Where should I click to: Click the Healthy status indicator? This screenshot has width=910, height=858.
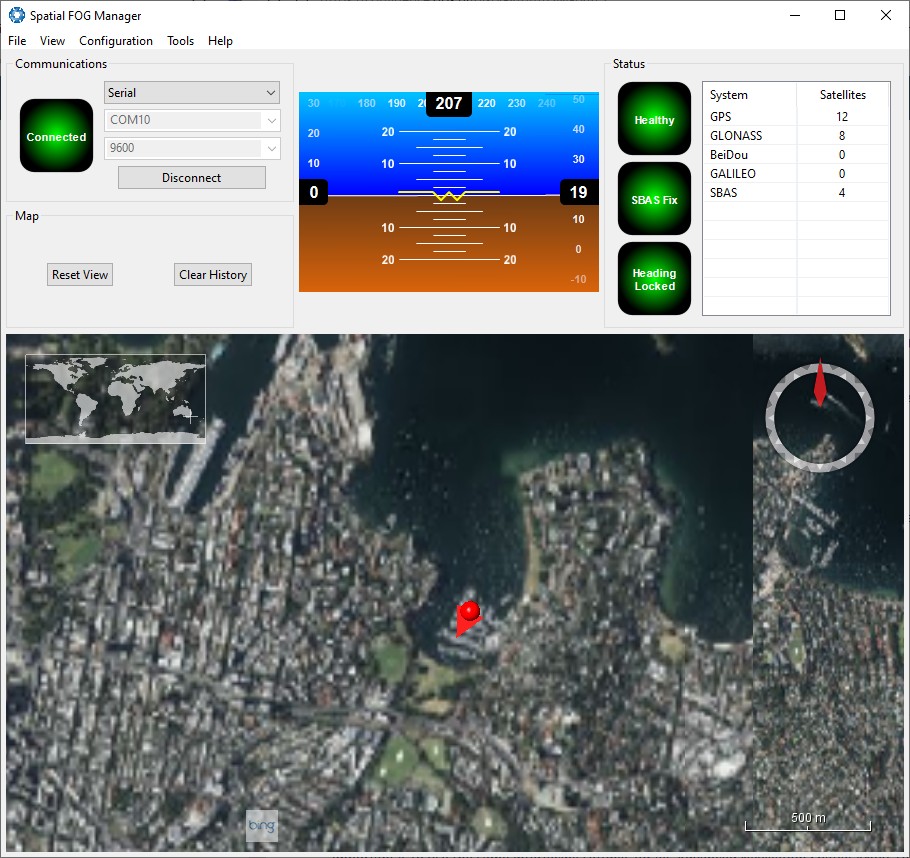click(654, 120)
